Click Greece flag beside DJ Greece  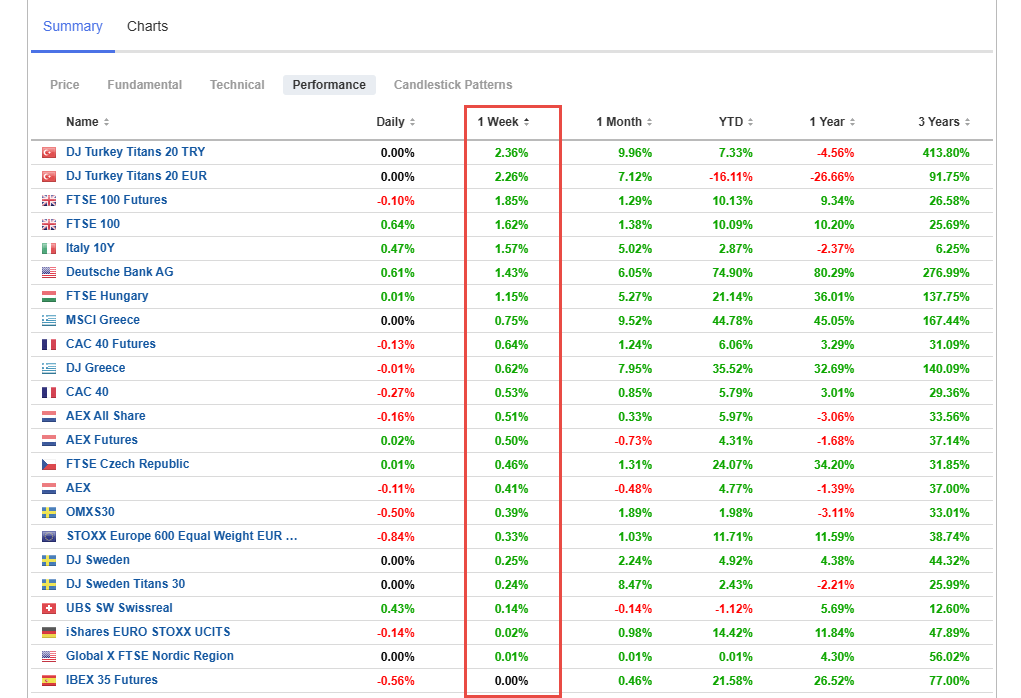click(49, 369)
